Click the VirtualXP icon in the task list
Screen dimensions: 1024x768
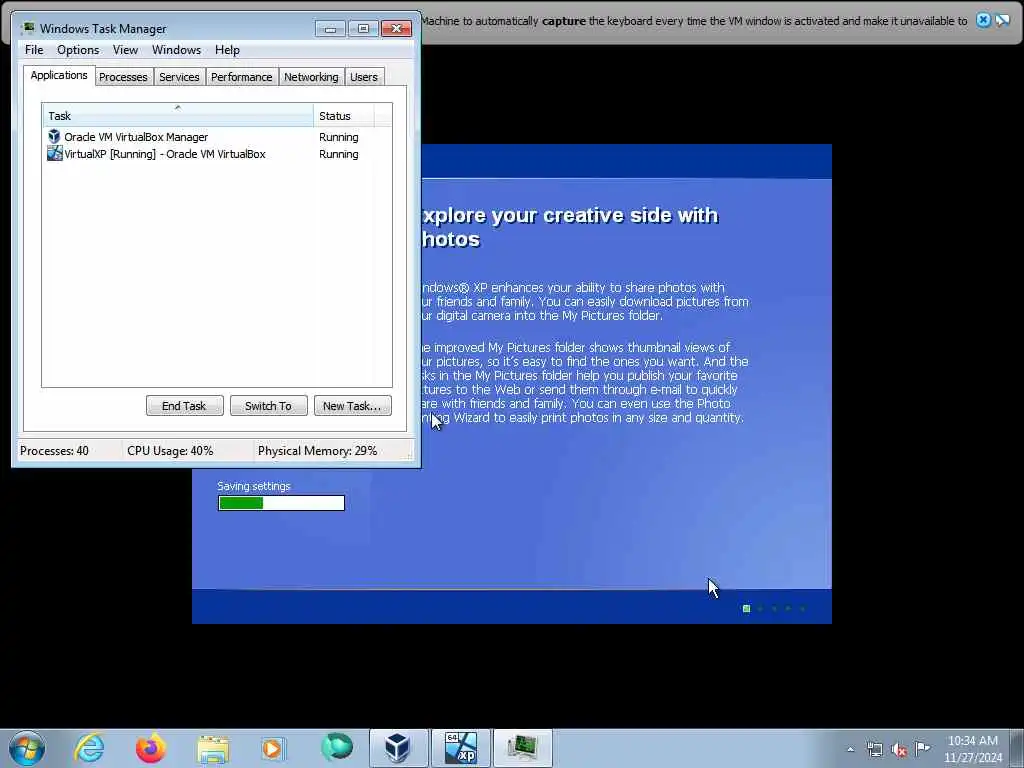pos(55,153)
